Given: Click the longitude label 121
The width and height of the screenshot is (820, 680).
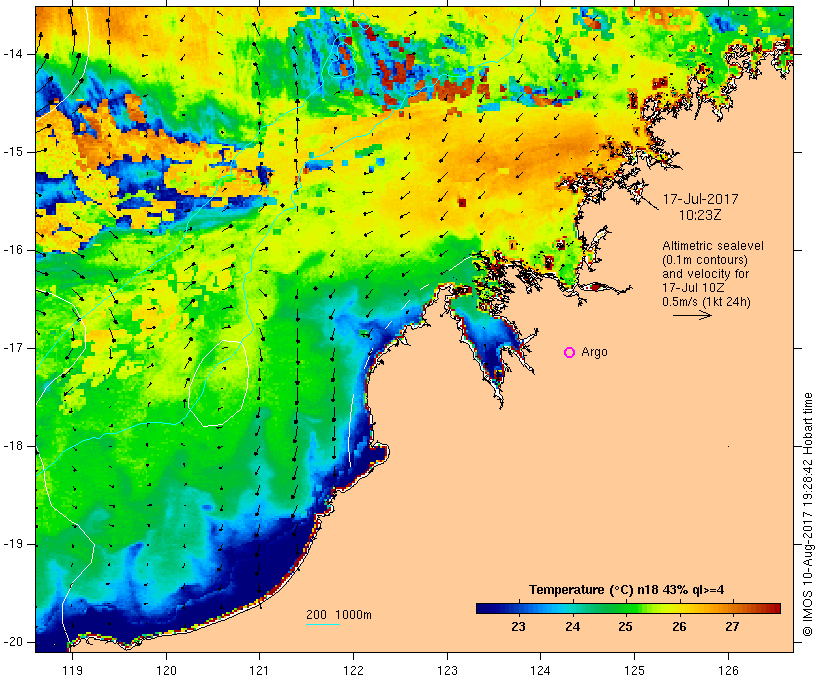Looking at the screenshot, I should [x=259, y=670].
